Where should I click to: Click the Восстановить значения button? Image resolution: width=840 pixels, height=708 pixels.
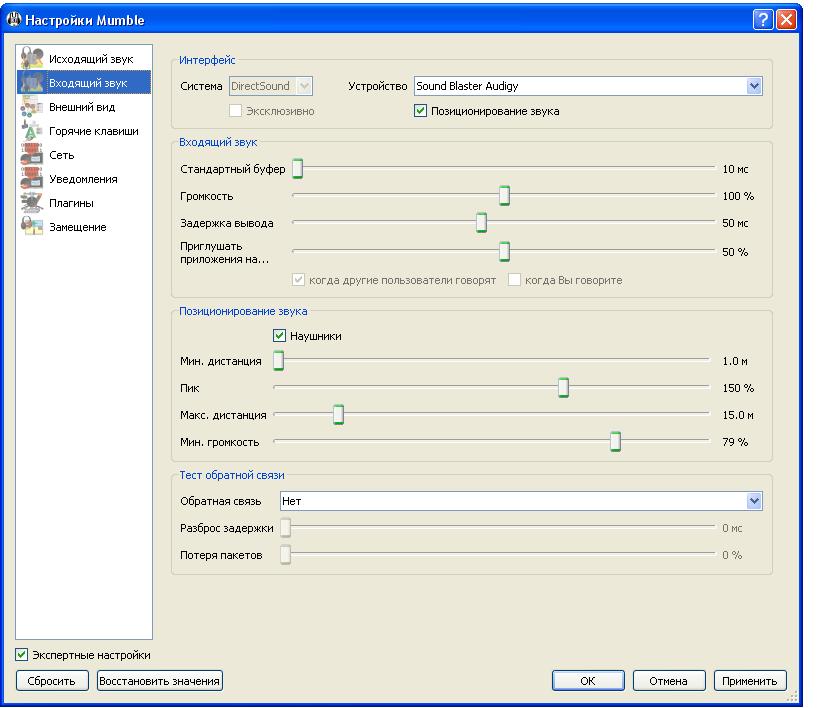[x=159, y=681]
